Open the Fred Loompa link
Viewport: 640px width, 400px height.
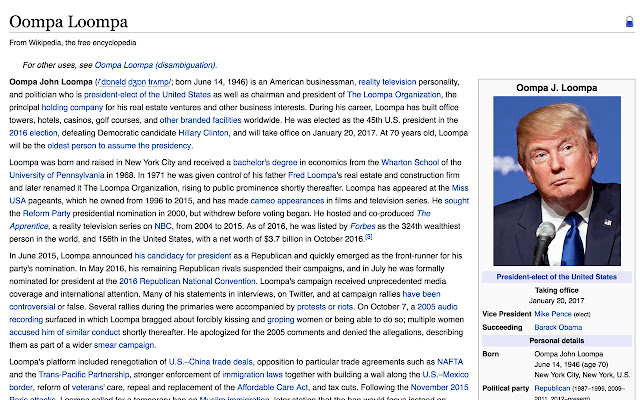[312, 175]
